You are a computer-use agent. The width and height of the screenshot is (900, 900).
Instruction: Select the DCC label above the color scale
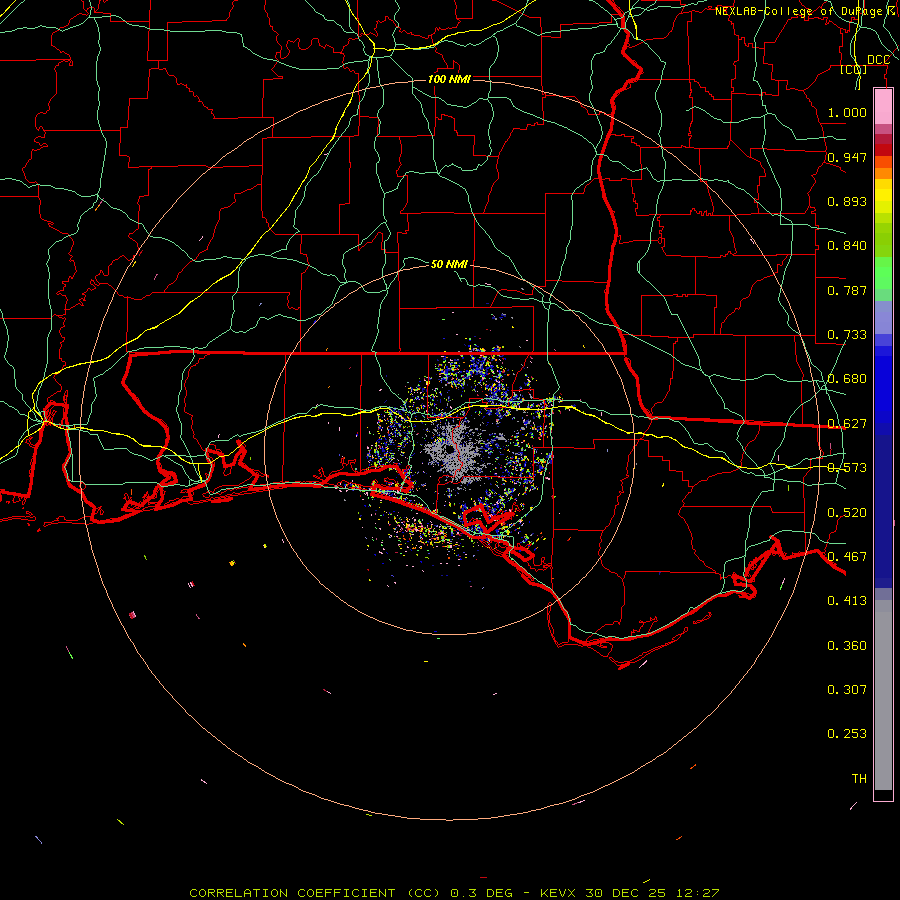pyautogui.click(x=878, y=60)
